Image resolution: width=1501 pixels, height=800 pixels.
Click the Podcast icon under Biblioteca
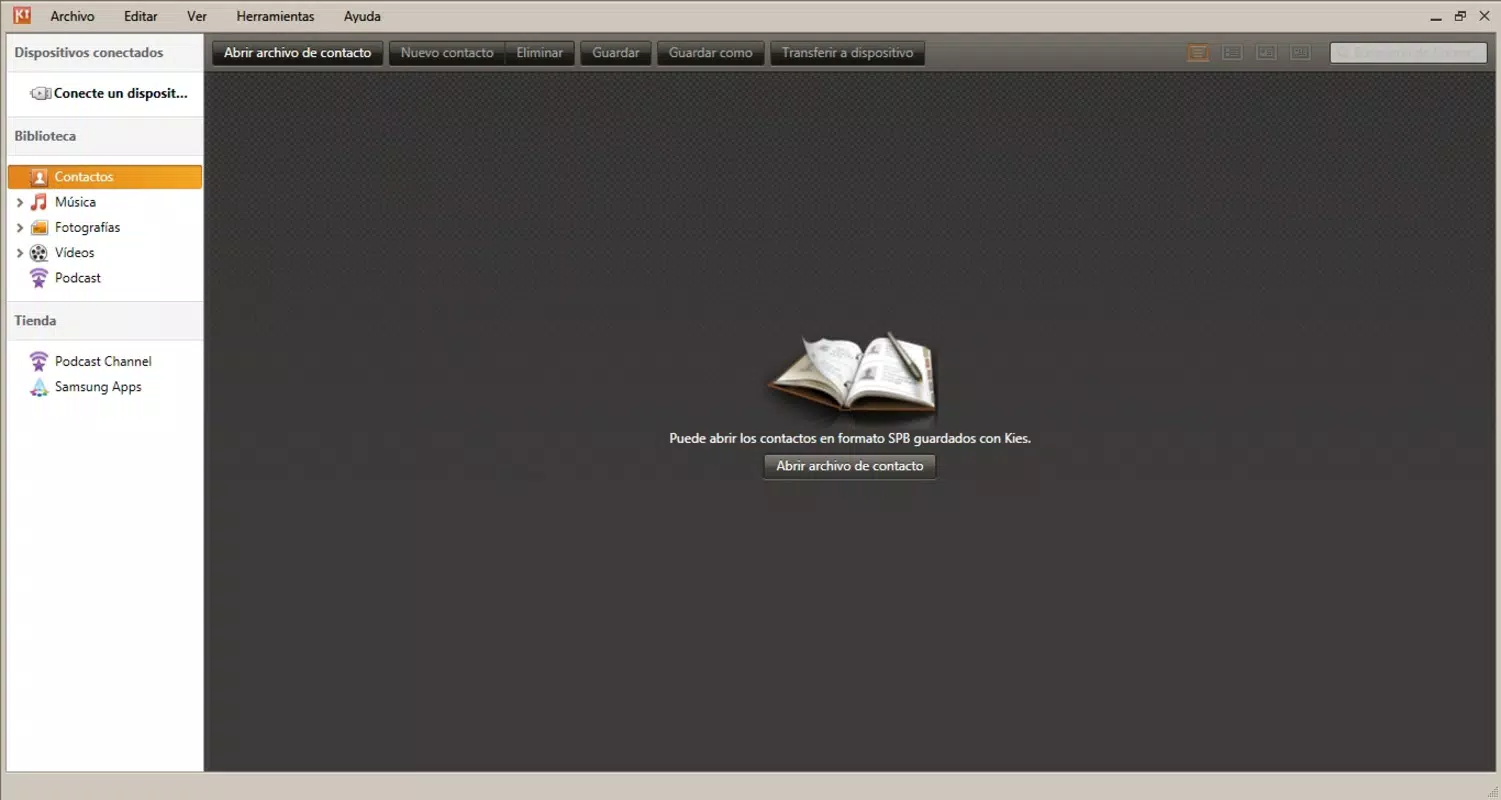point(39,278)
